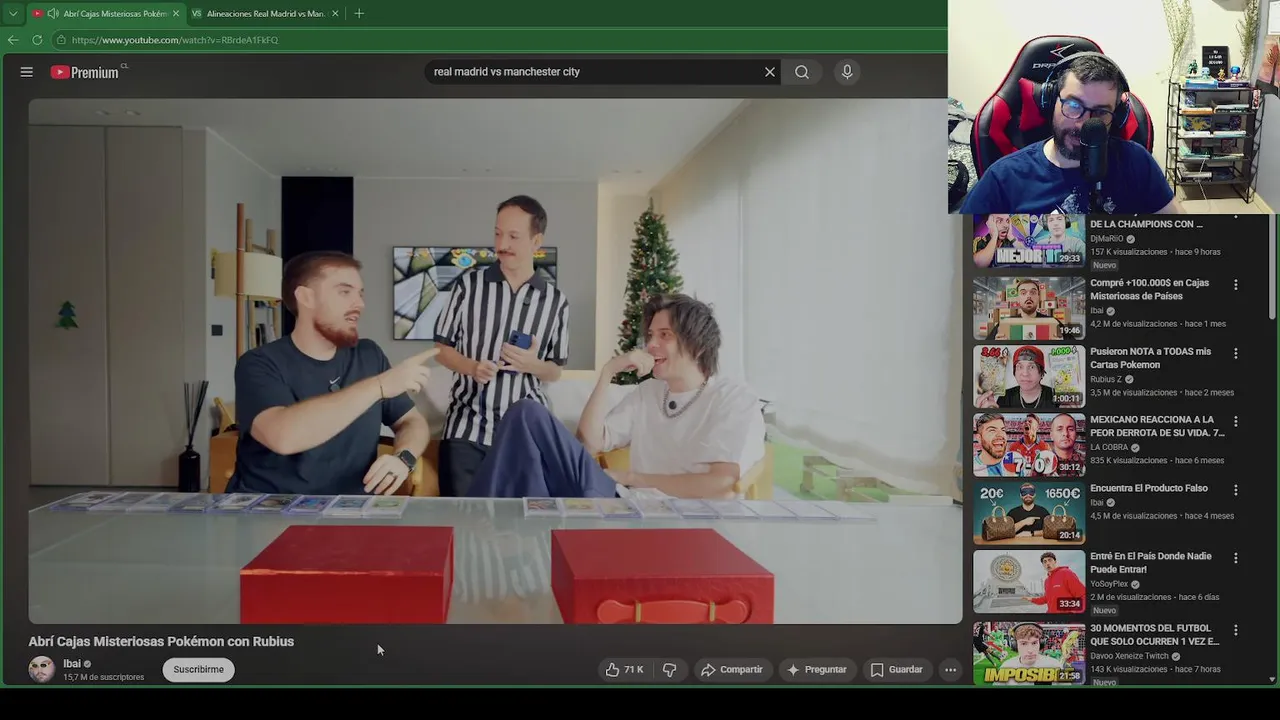
Task: Click the Suscribirme button
Action: tap(198, 669)
